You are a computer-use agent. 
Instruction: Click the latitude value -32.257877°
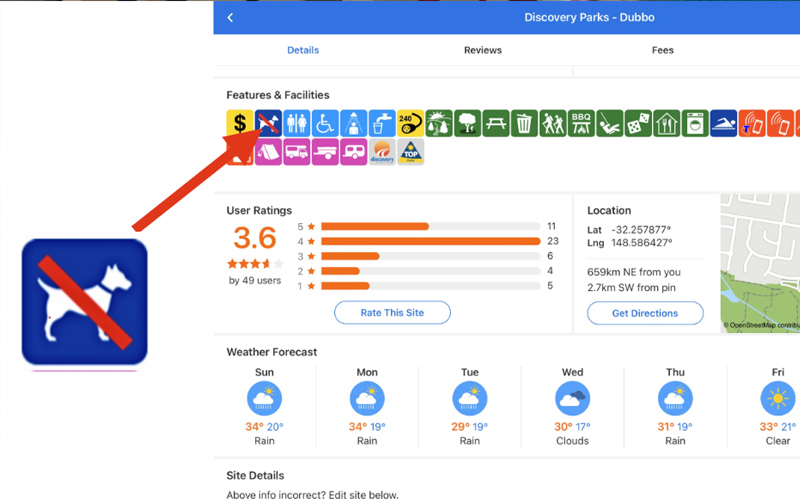point(641,230)
